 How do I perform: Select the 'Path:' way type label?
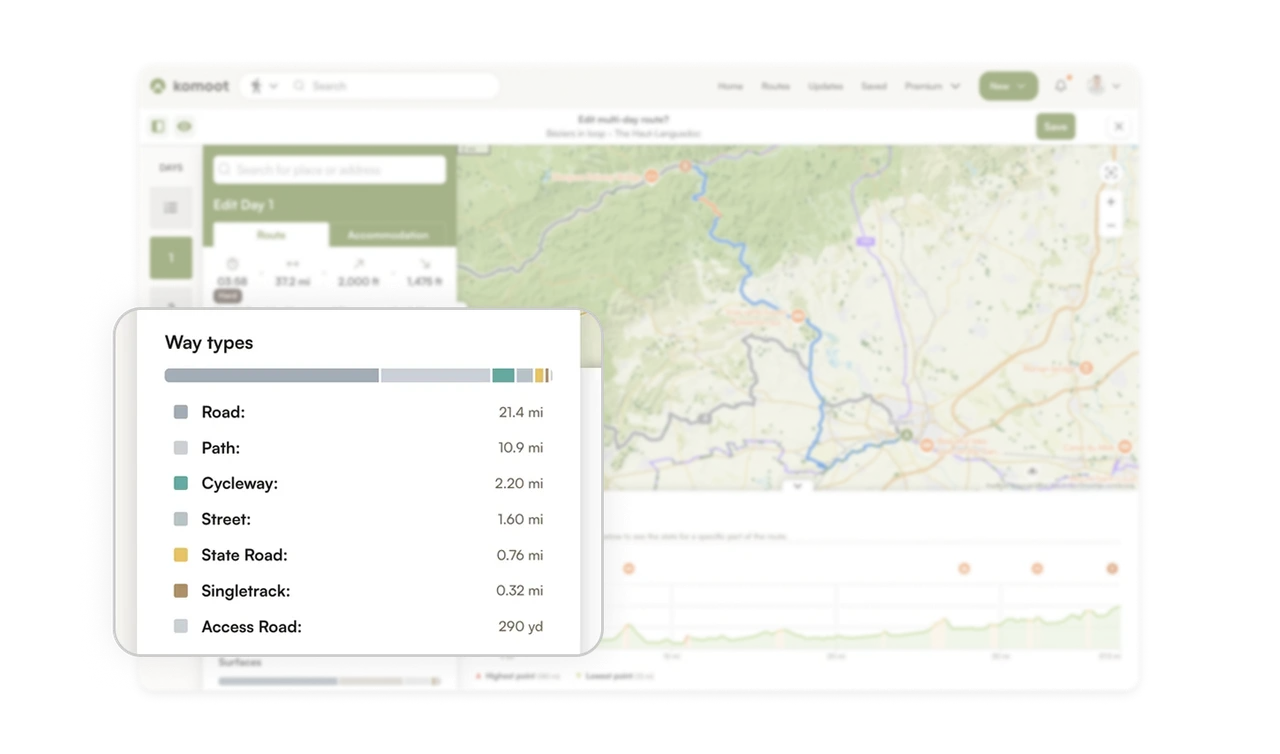point(221,448)
